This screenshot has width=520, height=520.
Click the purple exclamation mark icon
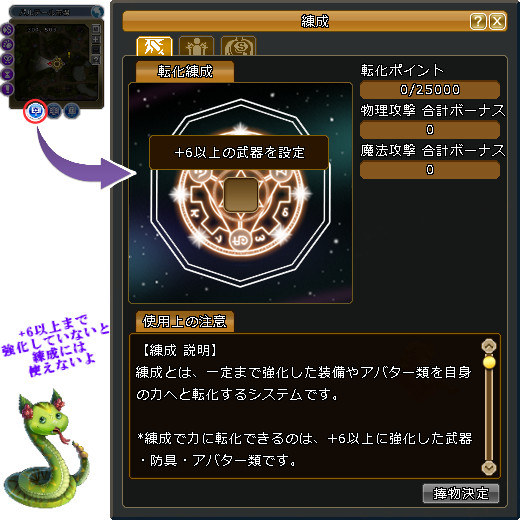tap(7, 89)
